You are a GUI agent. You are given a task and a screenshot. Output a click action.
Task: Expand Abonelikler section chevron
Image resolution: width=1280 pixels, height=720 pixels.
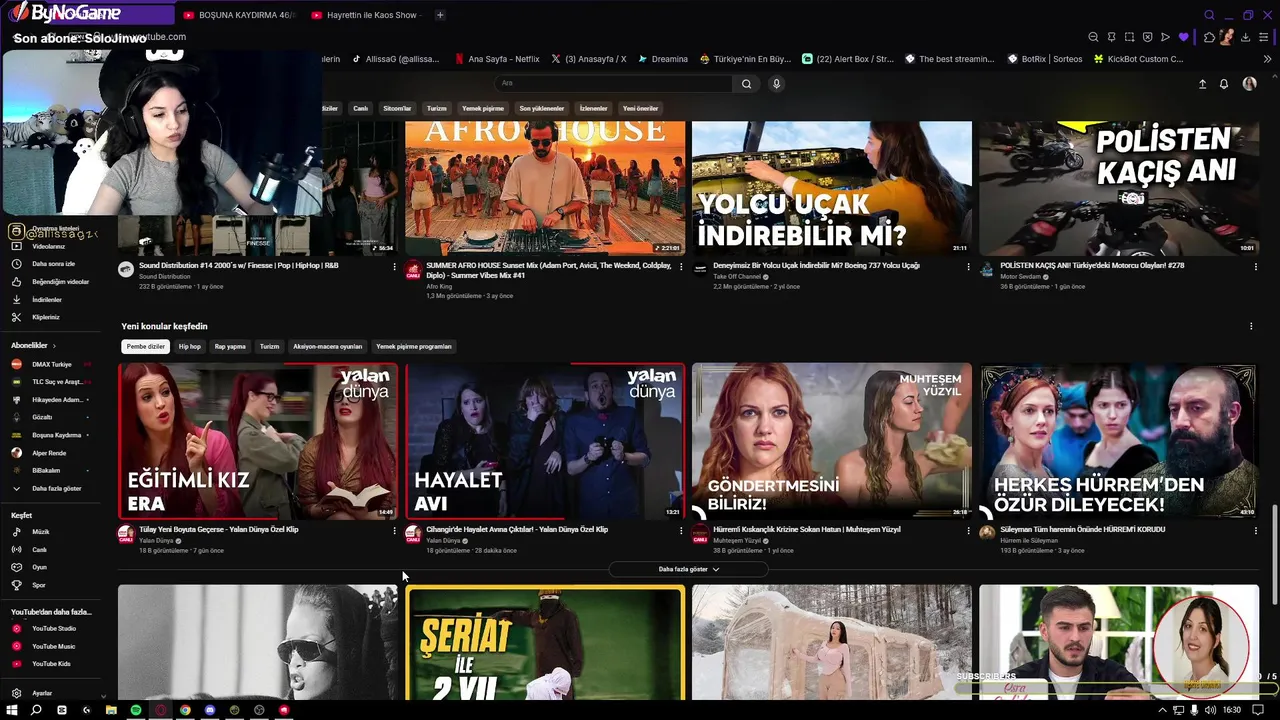[55, 345]
